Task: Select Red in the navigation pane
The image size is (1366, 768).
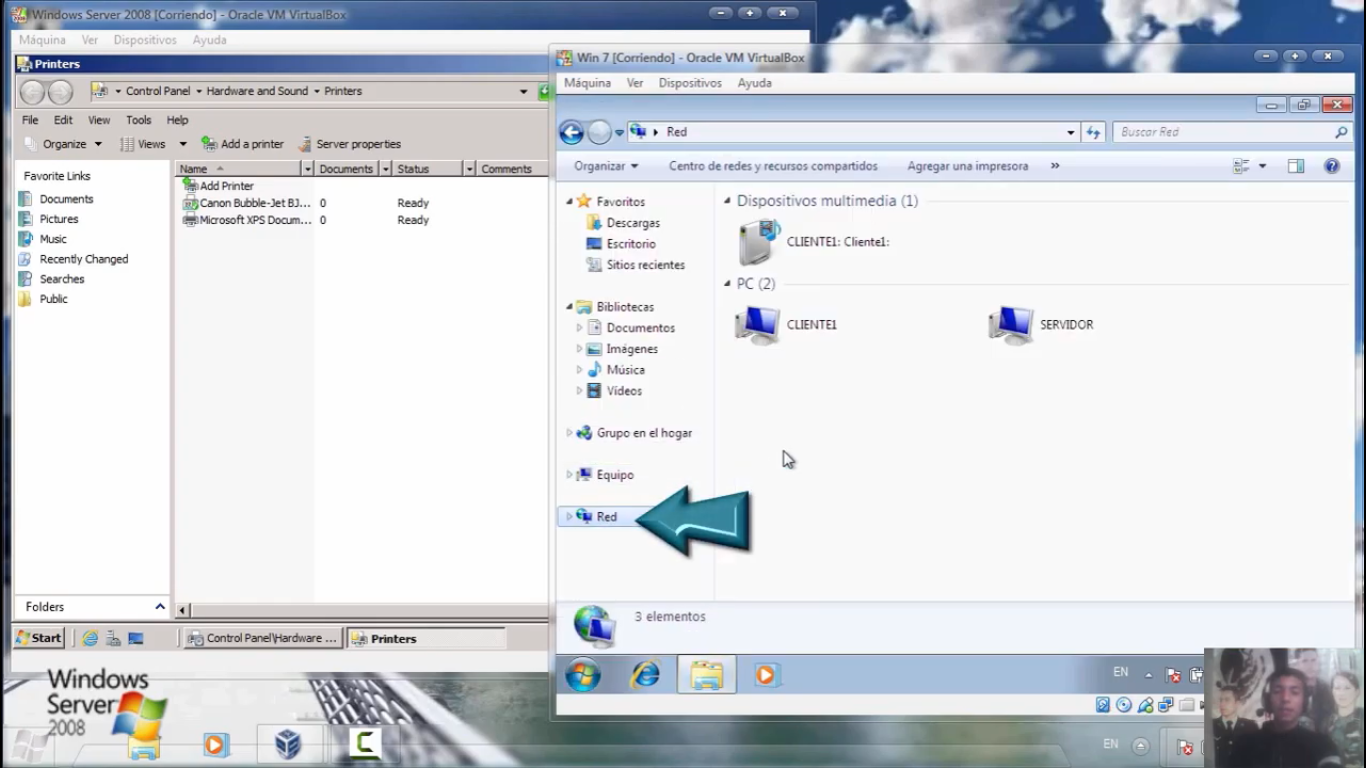Action: [607, 517]
